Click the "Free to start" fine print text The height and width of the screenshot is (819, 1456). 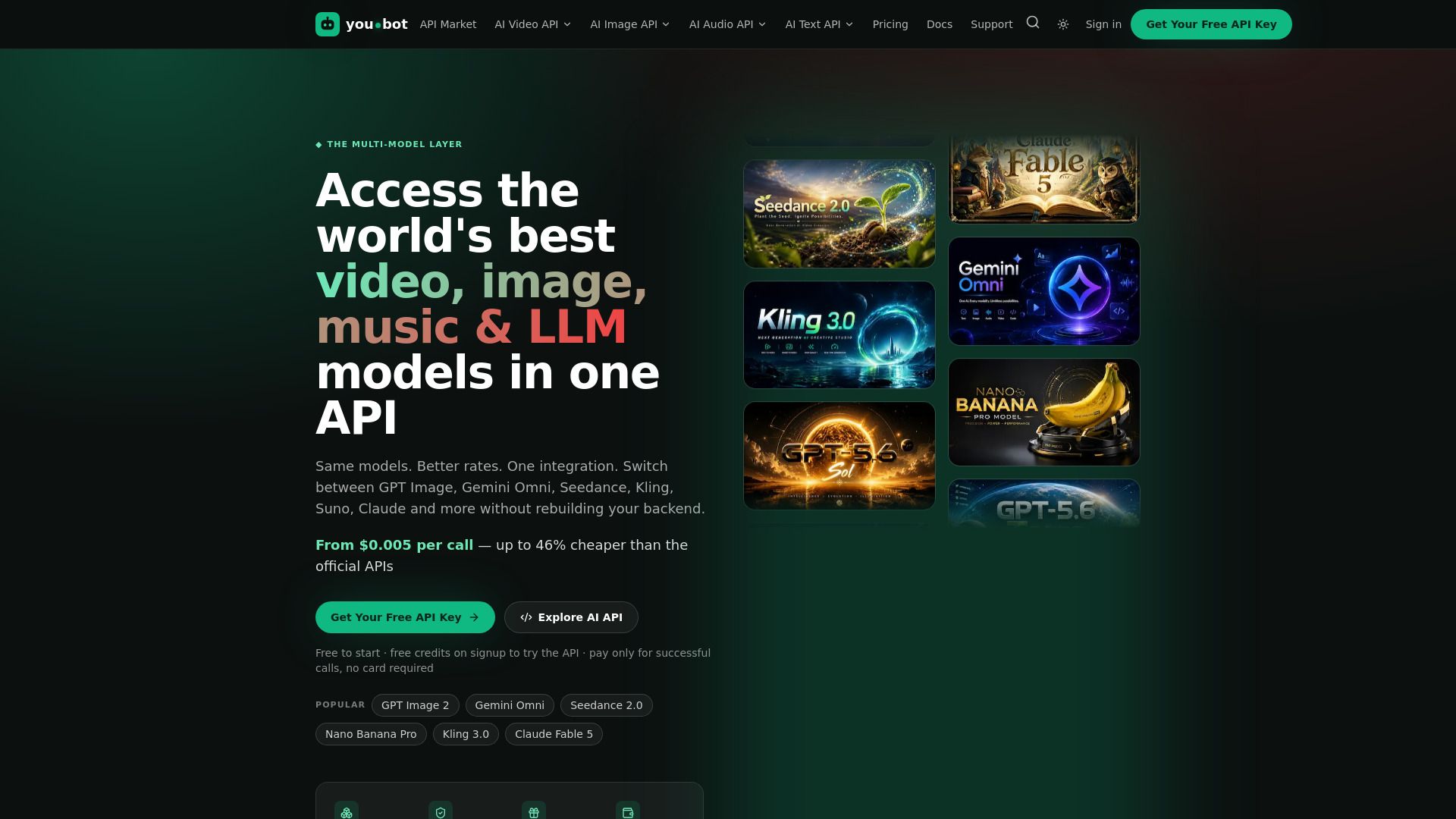pyautogui.click(x=513, y=661)
